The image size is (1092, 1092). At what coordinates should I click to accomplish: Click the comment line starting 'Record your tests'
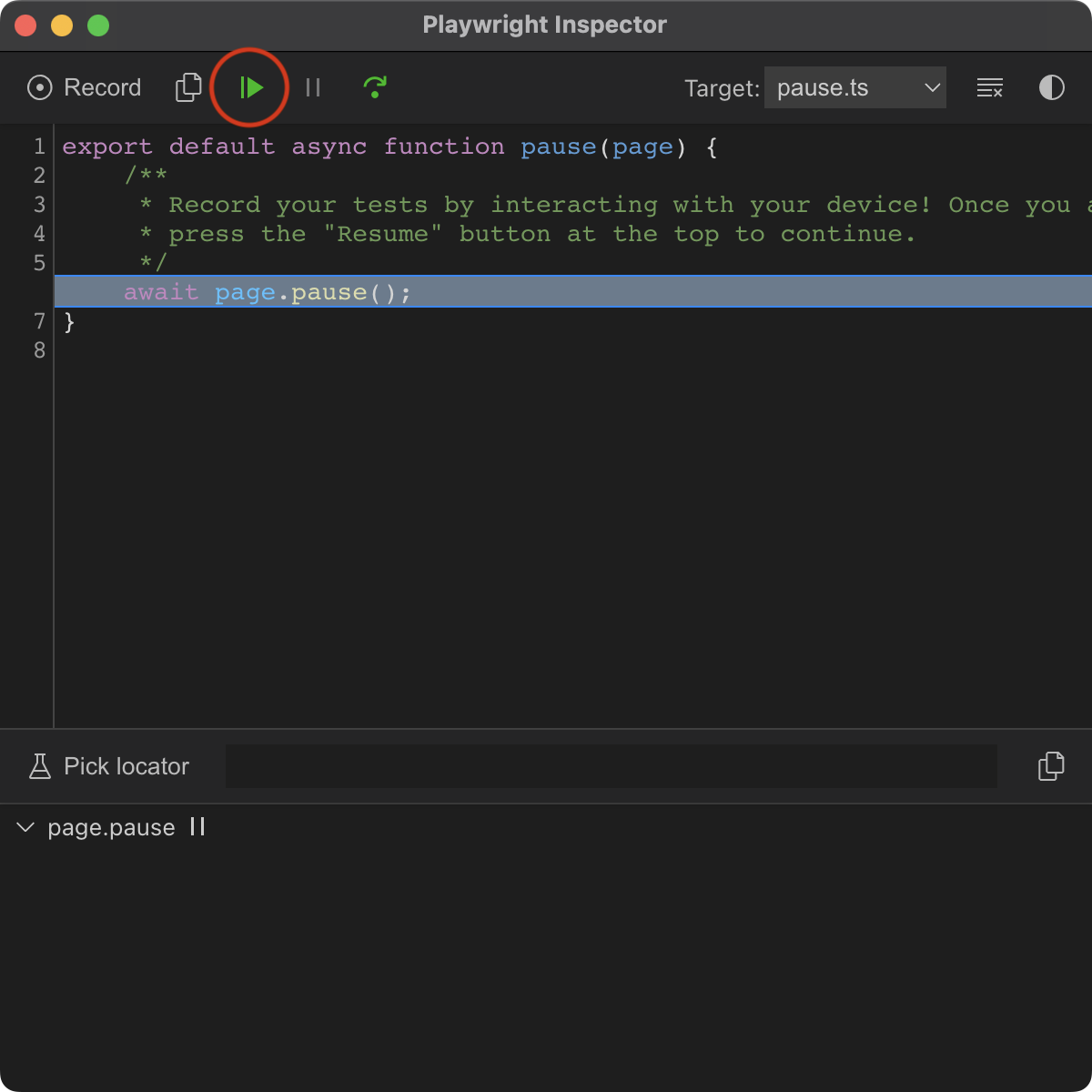(x=617, y=205)
